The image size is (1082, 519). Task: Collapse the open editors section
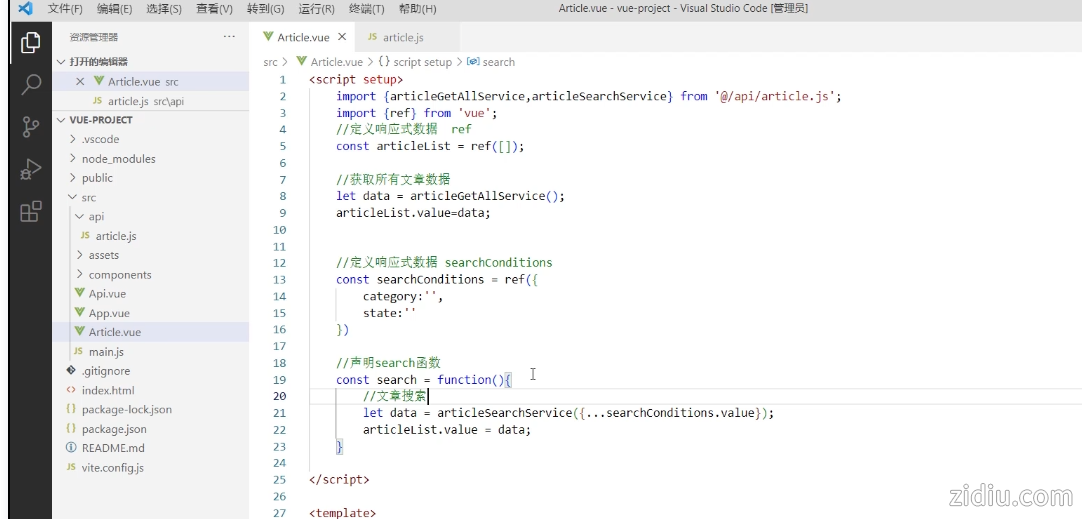[62, 62]
